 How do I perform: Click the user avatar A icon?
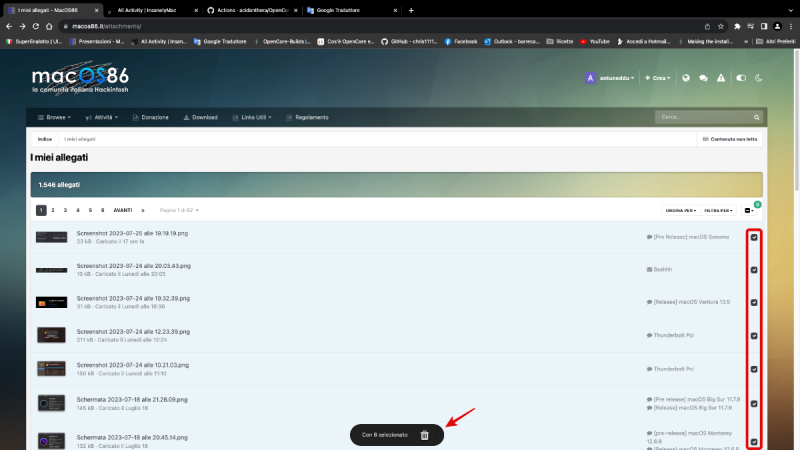[590, 78]
